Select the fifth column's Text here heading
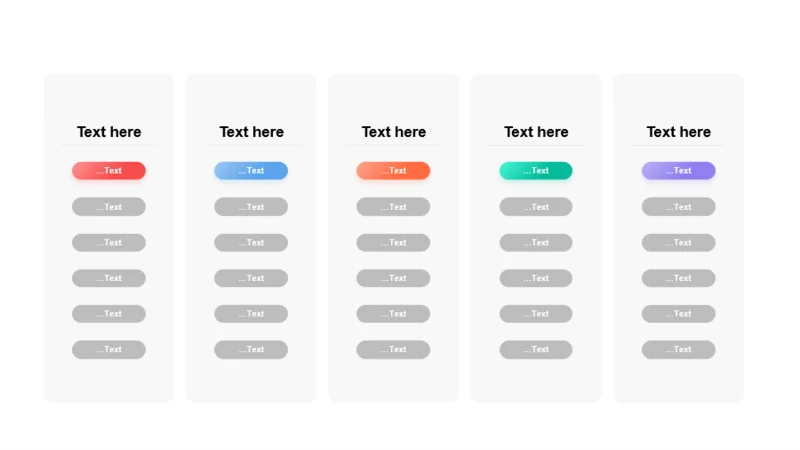Image resolution: width=800 pixels, height=450 pixels. [x=679, y=132]
